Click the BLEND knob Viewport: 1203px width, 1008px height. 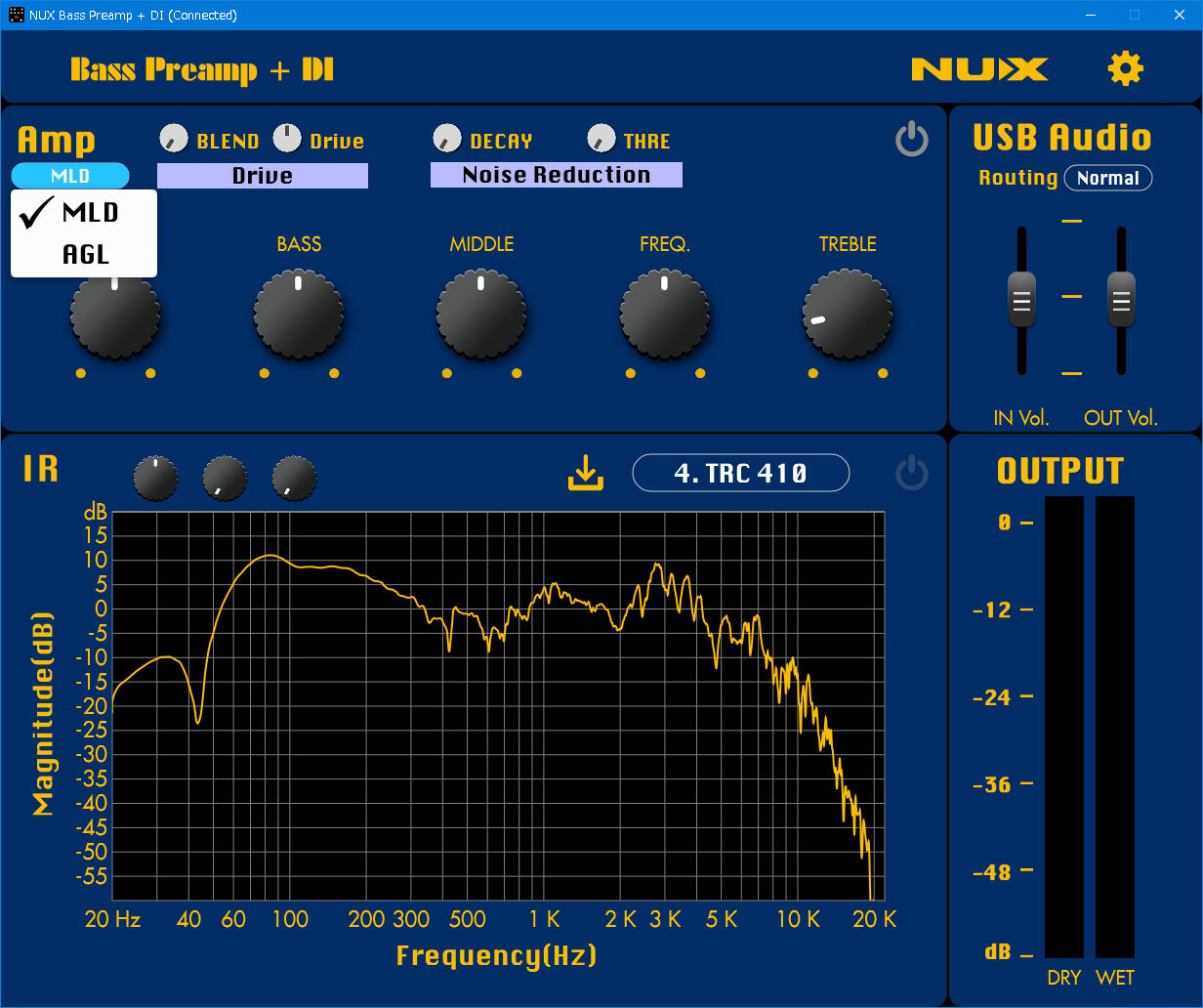pos(174,139)
